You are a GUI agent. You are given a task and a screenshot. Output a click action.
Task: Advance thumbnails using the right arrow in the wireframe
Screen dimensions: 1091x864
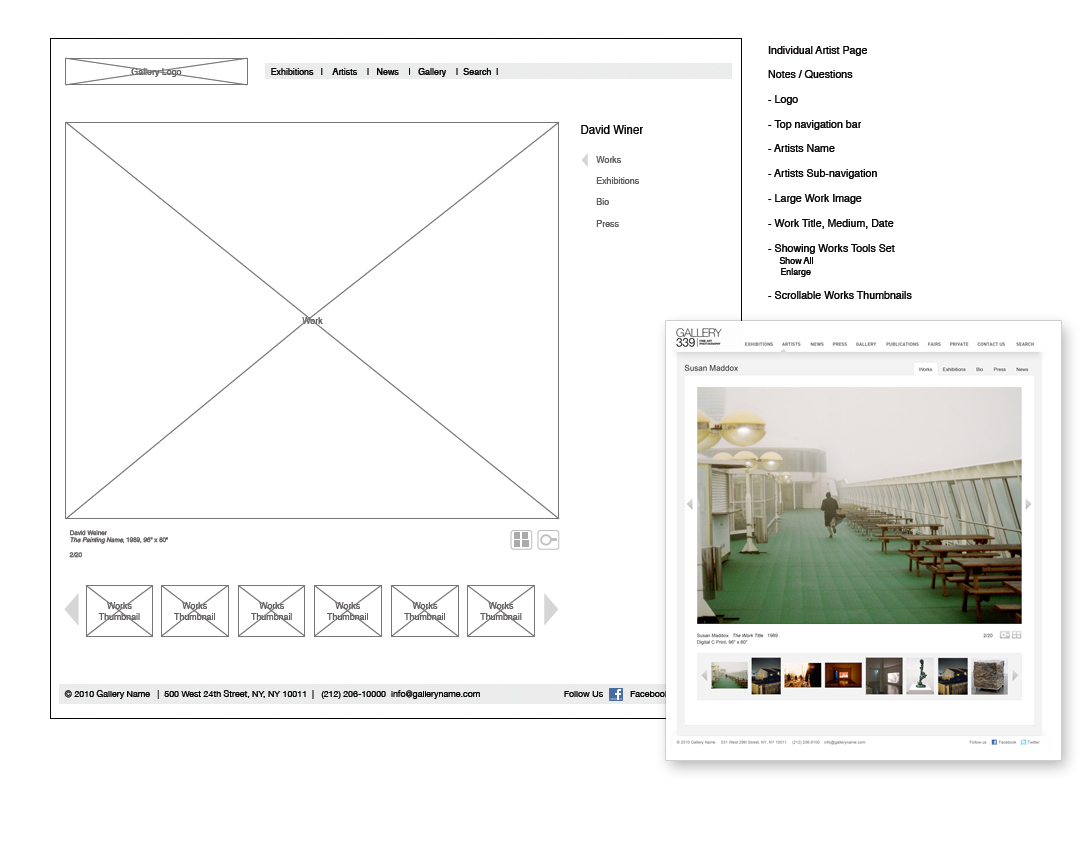point(550,610)
